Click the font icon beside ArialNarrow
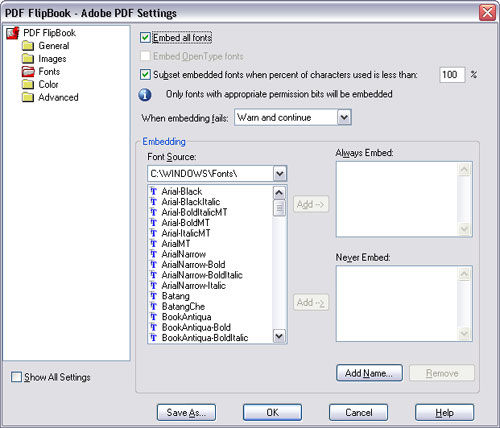 153,254
